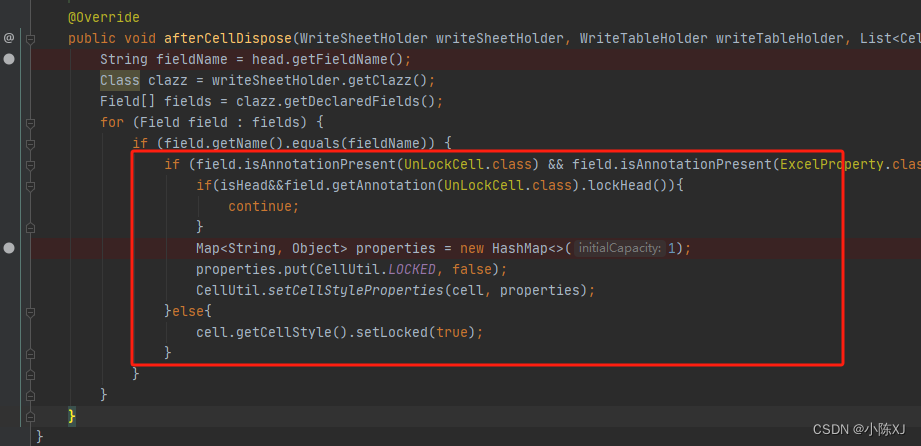Click the setCellStyleProperties method call
The height and width of the screenshot is (446, 921).
click(x=355, y=291)
